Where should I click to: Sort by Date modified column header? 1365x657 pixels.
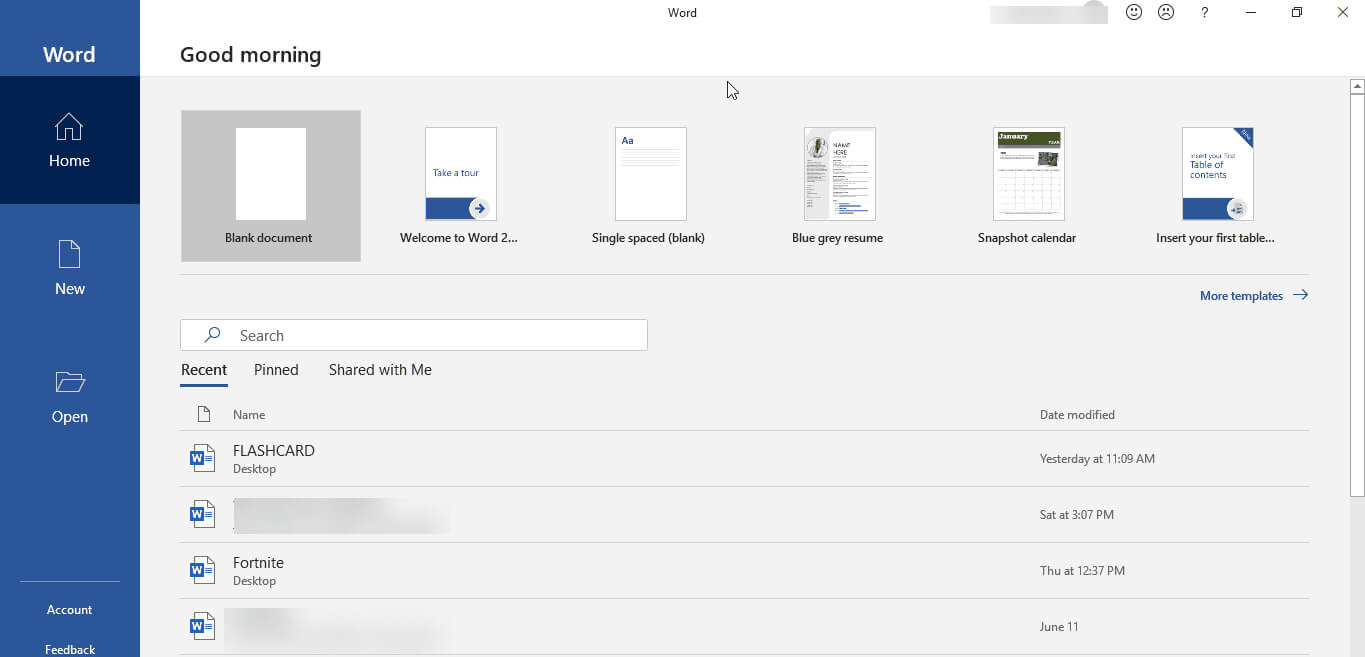click(x=1077, y=414)
